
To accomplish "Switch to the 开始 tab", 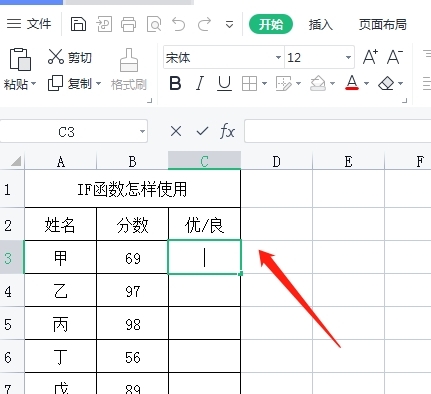I will (x=271, y=24).
